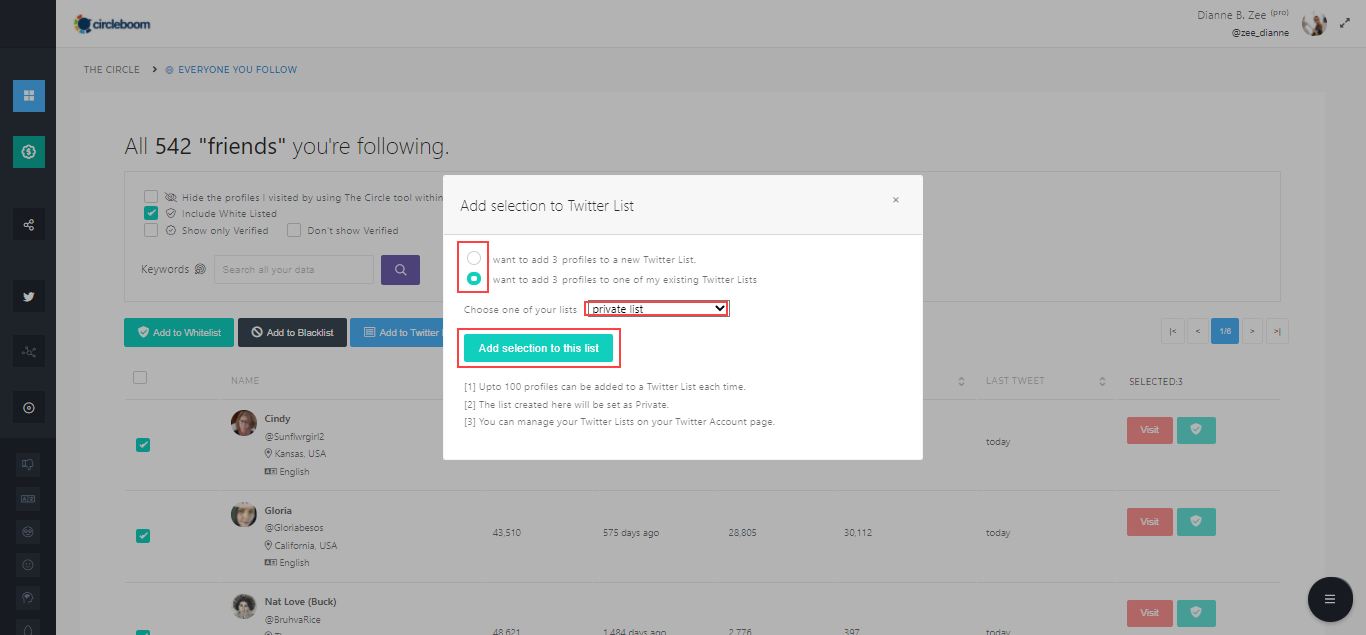Open the dashboard grid icon in sidebar
The image size is (1366, 635).
(28, 96)
